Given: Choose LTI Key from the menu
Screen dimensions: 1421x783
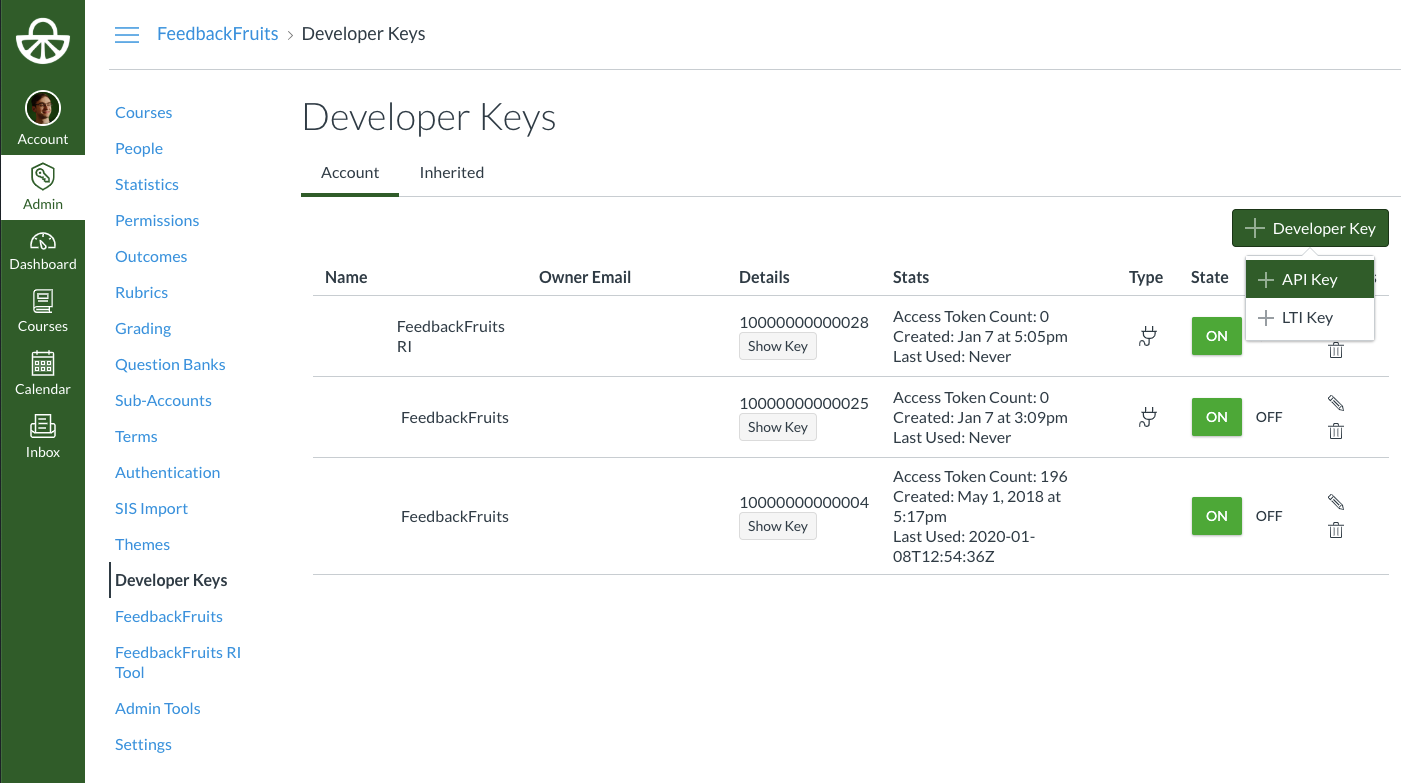Looking at the screenshot, I should pos(1310,318).
